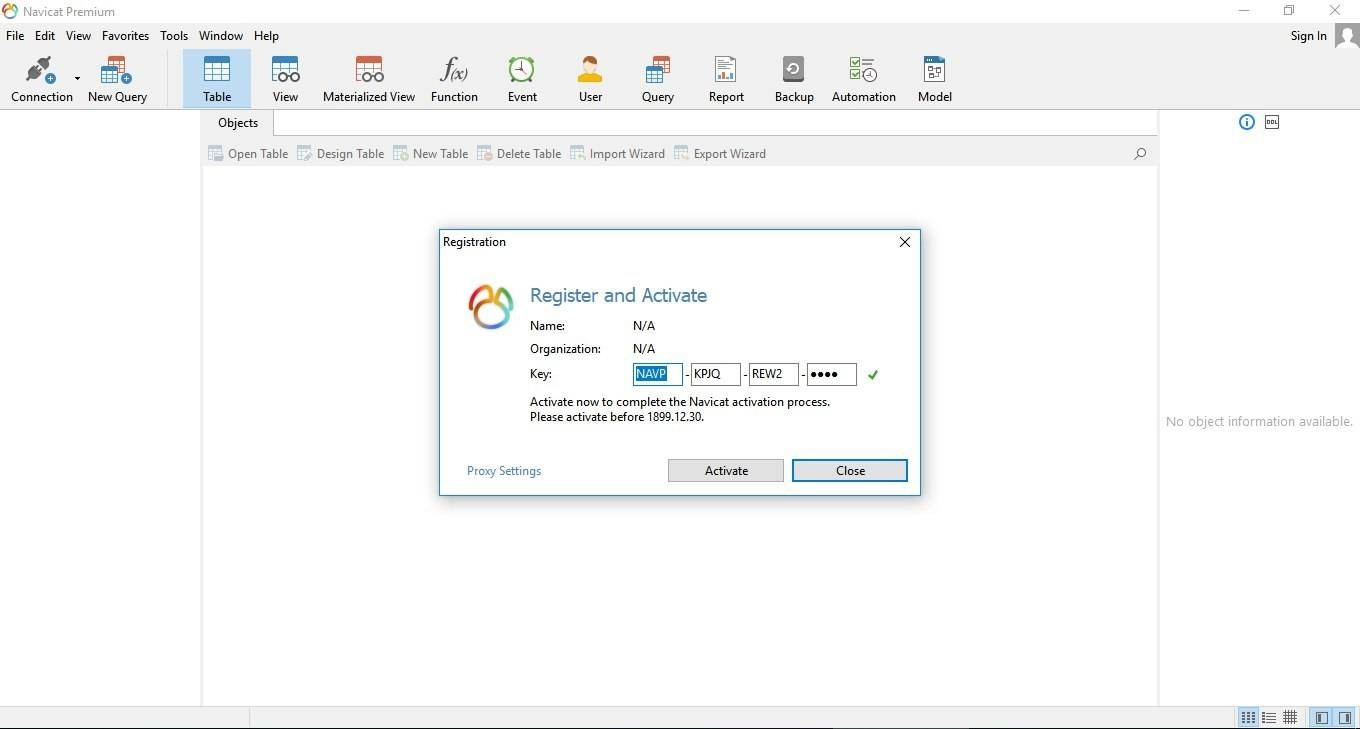The image size is (1360, 729).
Task: Open the View menu in menu bar
Action: pos(78,36)
